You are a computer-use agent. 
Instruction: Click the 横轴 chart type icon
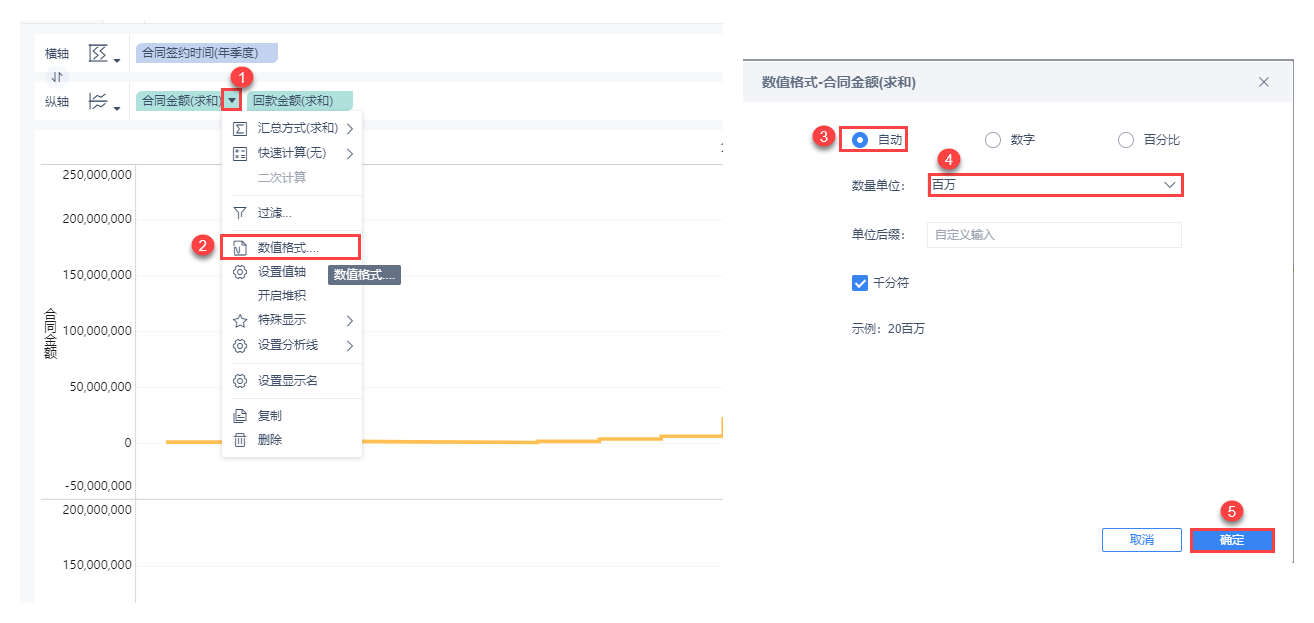click(x=99, y=53)
